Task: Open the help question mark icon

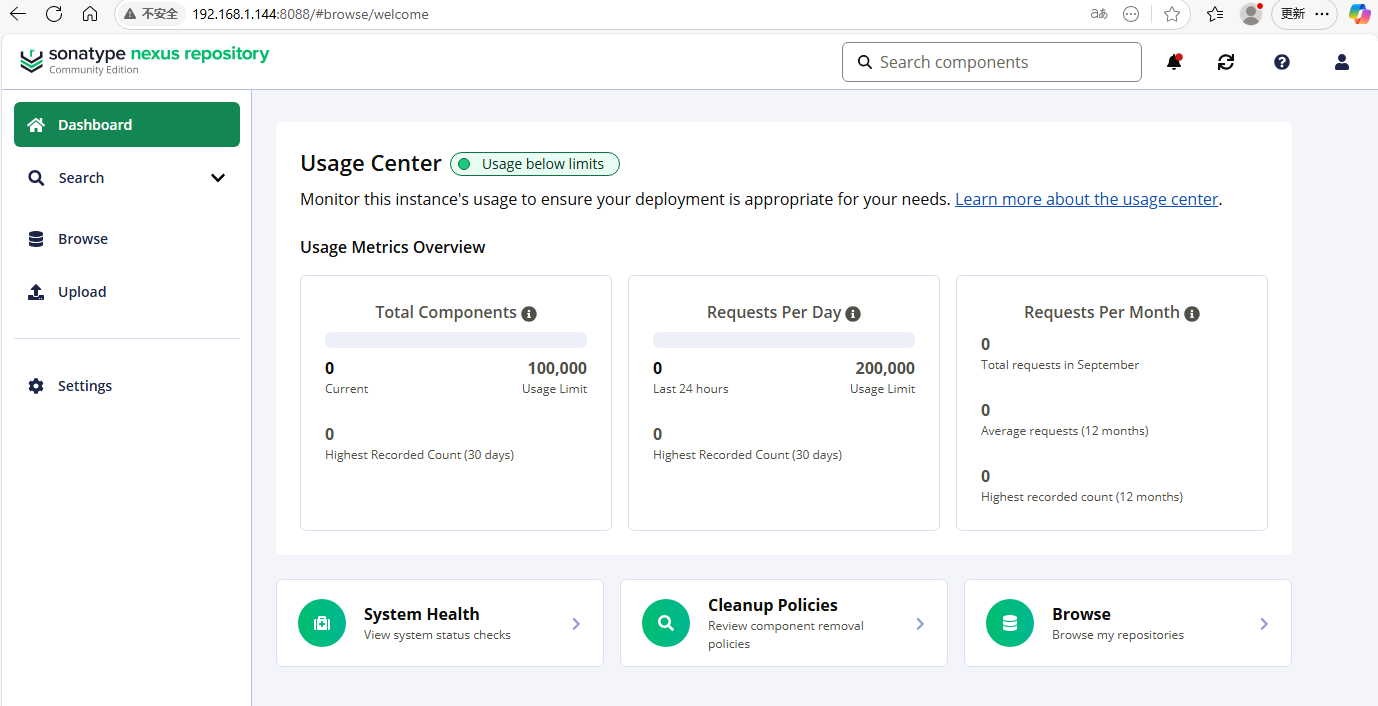Action: coord(1282,62)
